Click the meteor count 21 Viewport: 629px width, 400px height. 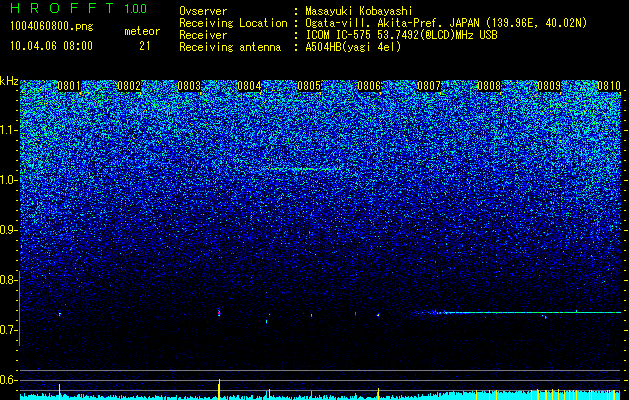[145, 46]
